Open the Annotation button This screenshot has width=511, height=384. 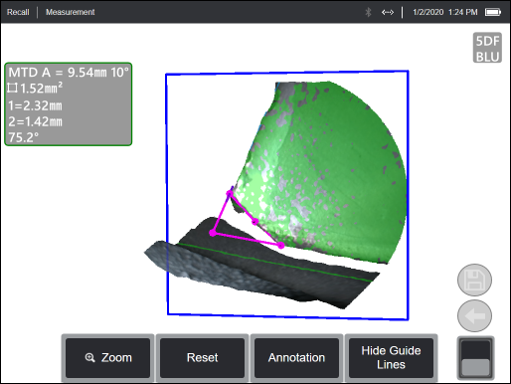[x=297, y=358]
